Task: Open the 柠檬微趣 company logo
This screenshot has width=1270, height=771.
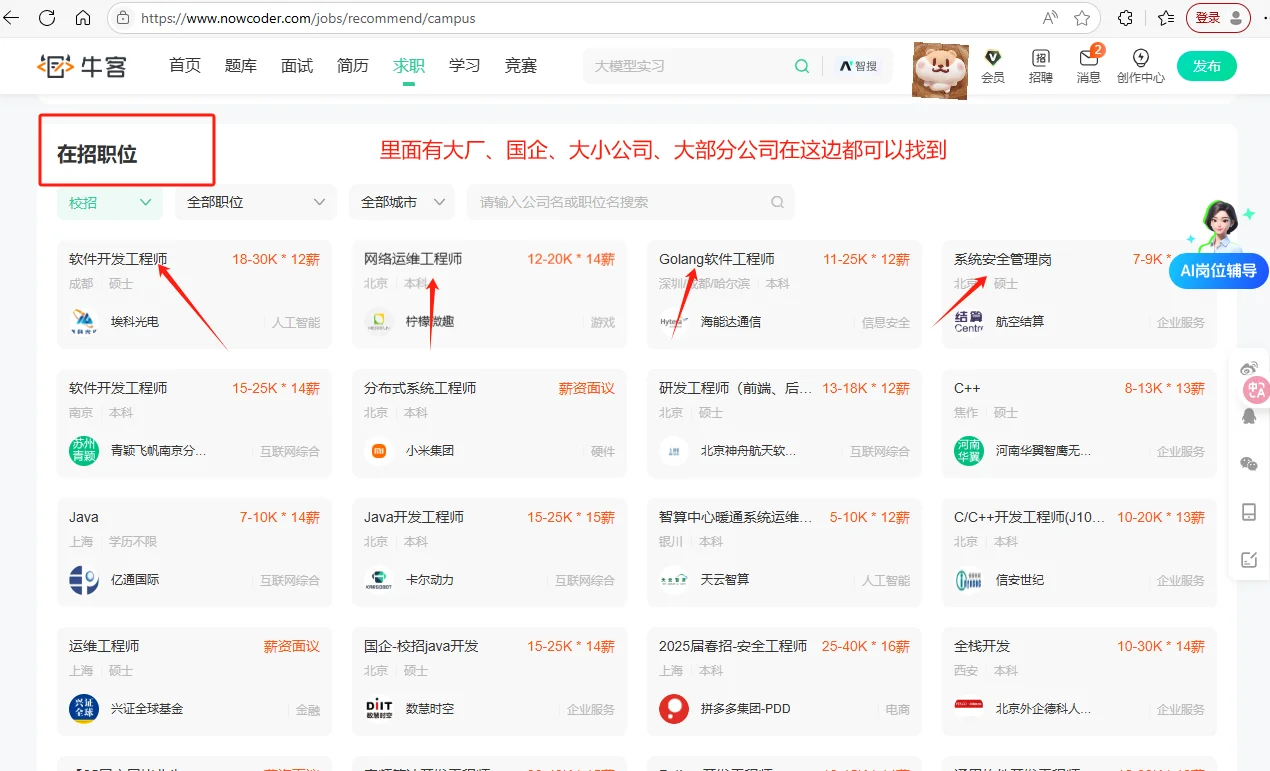Action: (x=379, y=322)
